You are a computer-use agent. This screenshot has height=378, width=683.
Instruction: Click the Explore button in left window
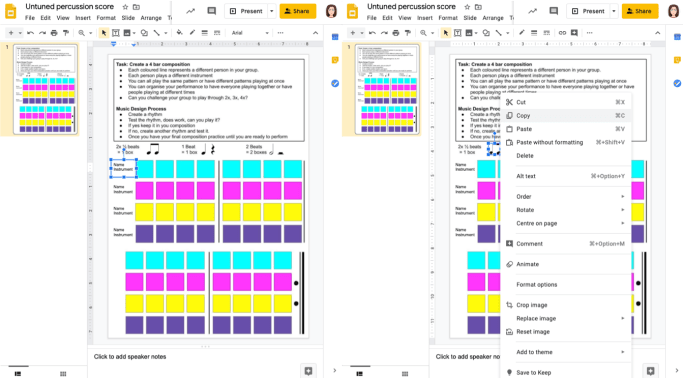[308, 371]
